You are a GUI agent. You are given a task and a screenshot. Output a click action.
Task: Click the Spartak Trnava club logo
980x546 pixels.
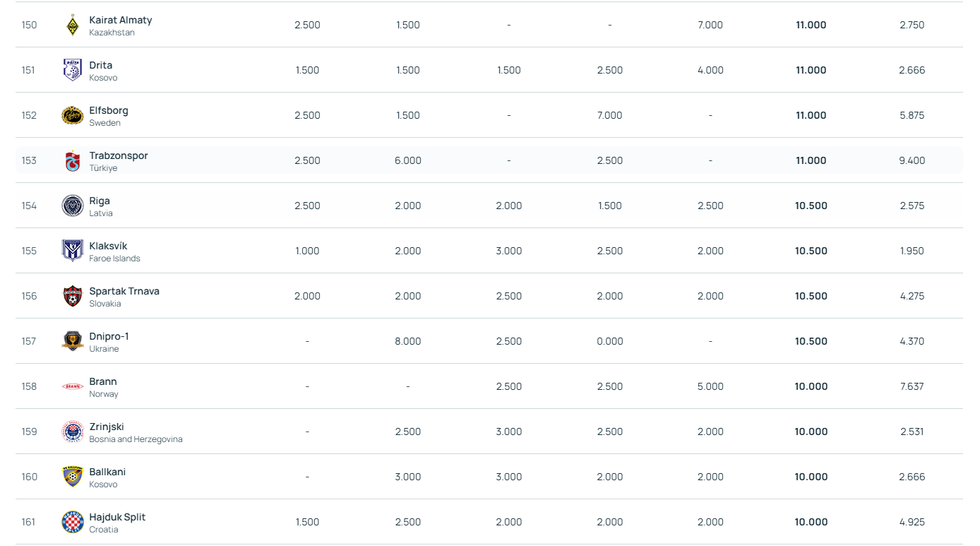coord(72,296)
